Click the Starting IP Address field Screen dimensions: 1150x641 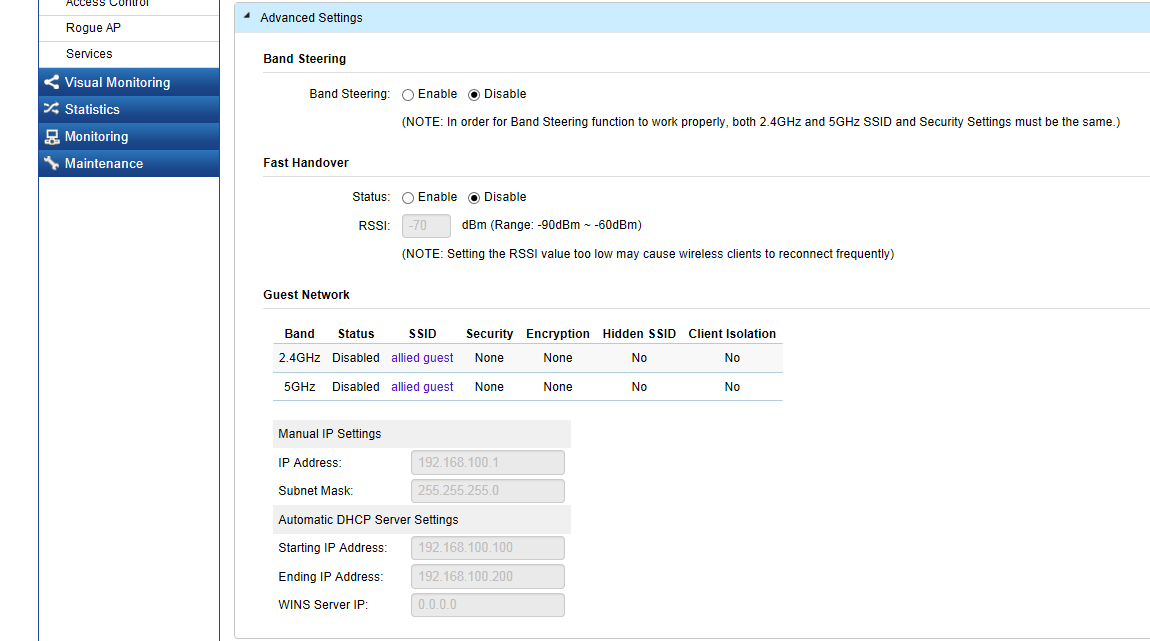click(487, 548)
